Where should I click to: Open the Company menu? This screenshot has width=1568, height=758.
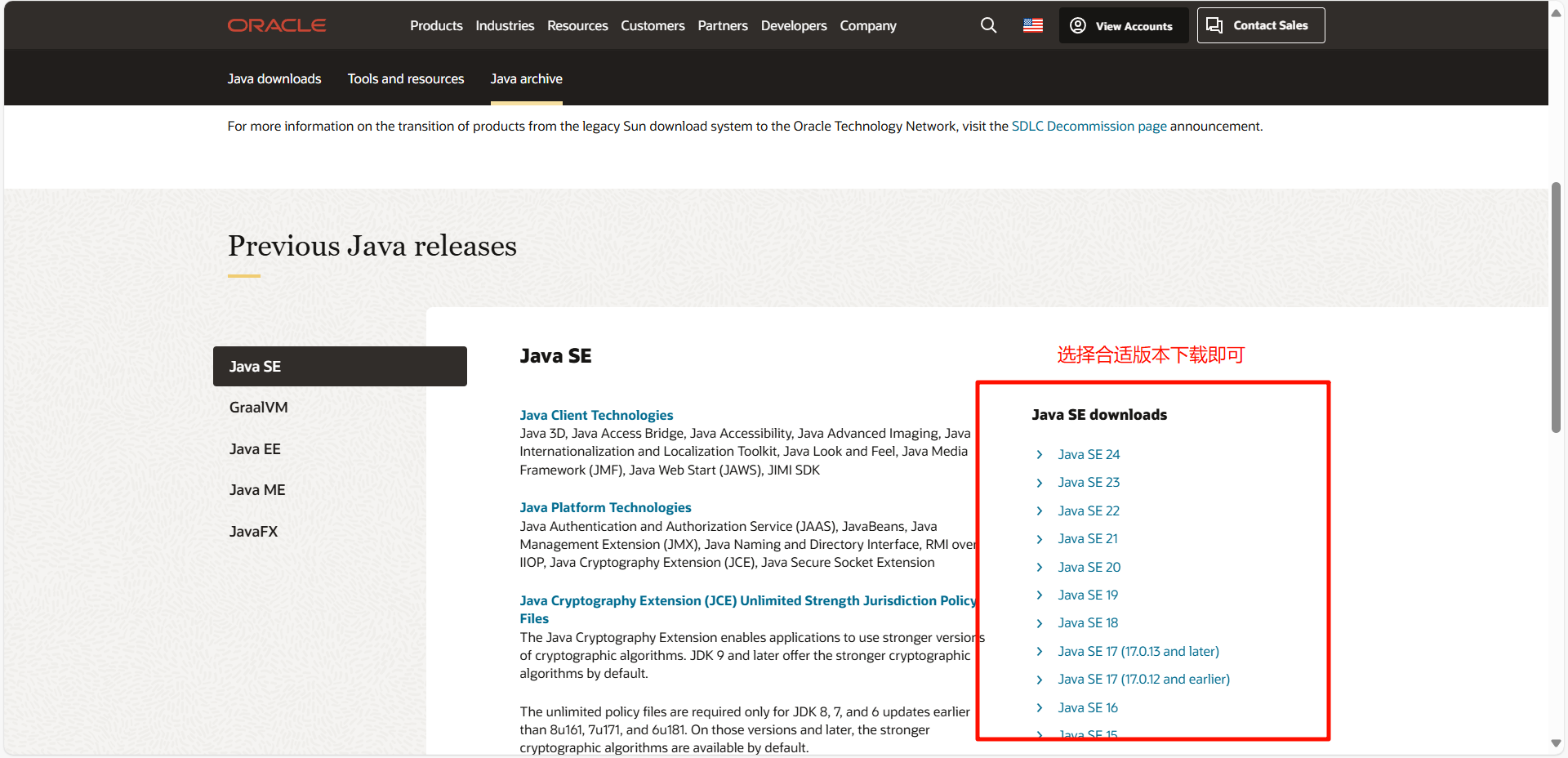coord(868,25)
